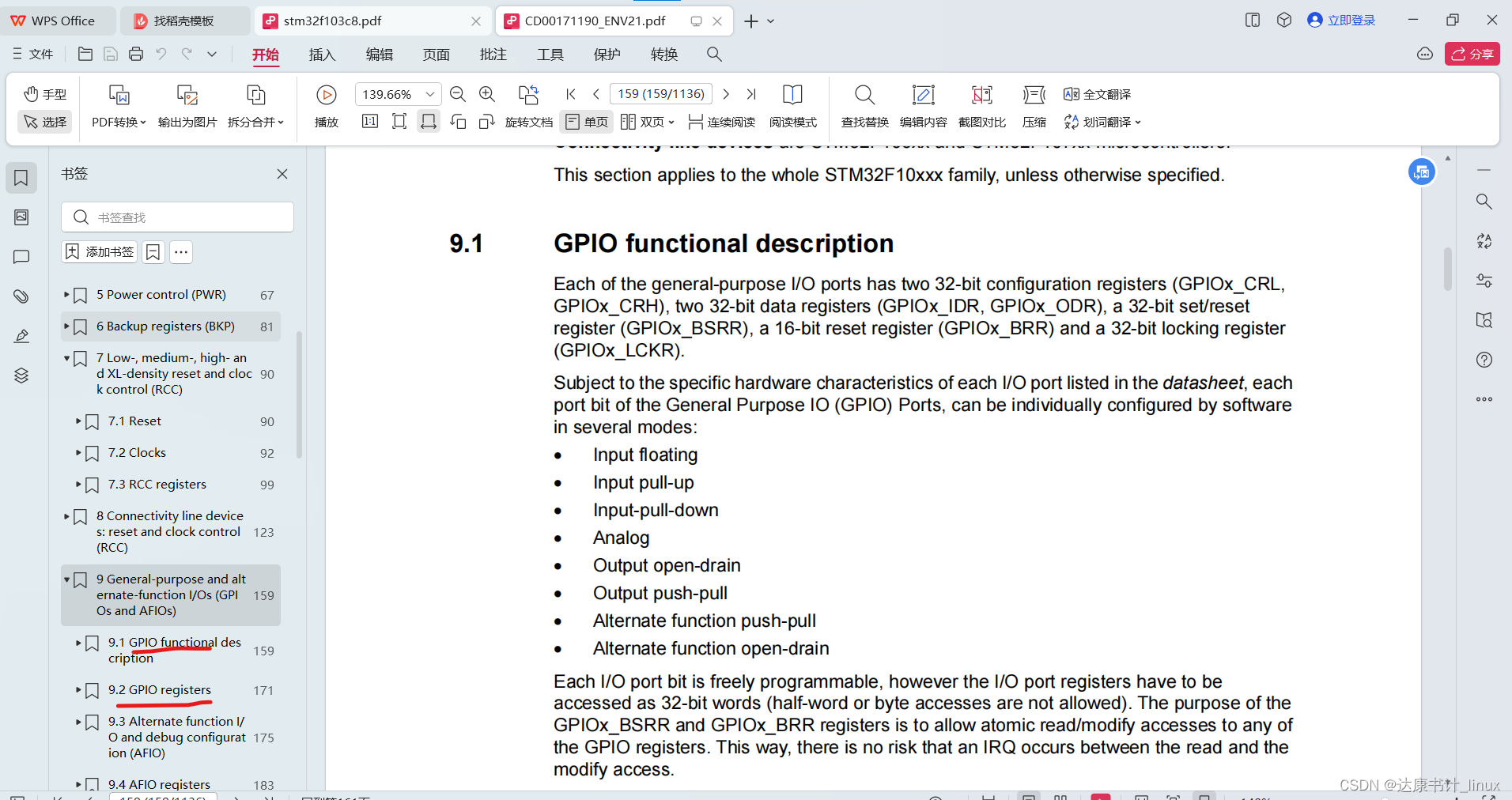Click 添加书签 add bookmark button
The image size is (1512, 800).
(100, 252)
